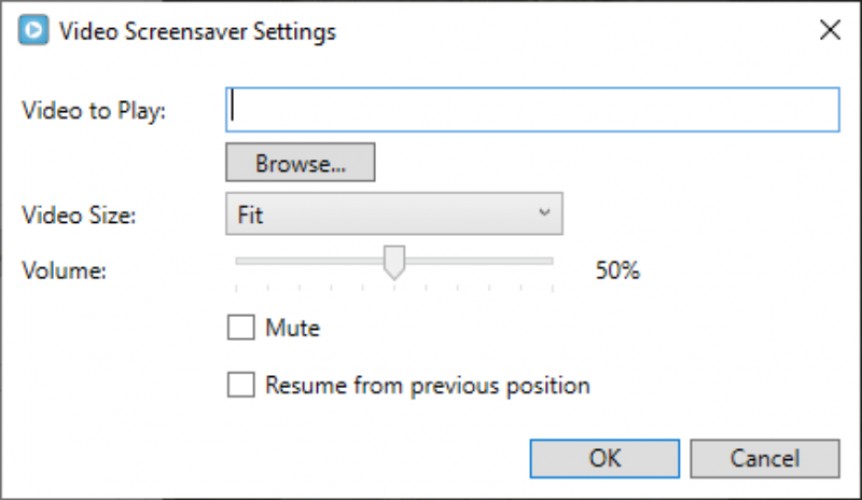Image resolution: width=862 pixels, height=500 pixels.
Task: Click the Volume slider track right of the thumb
Action: [x=479, y=261]
